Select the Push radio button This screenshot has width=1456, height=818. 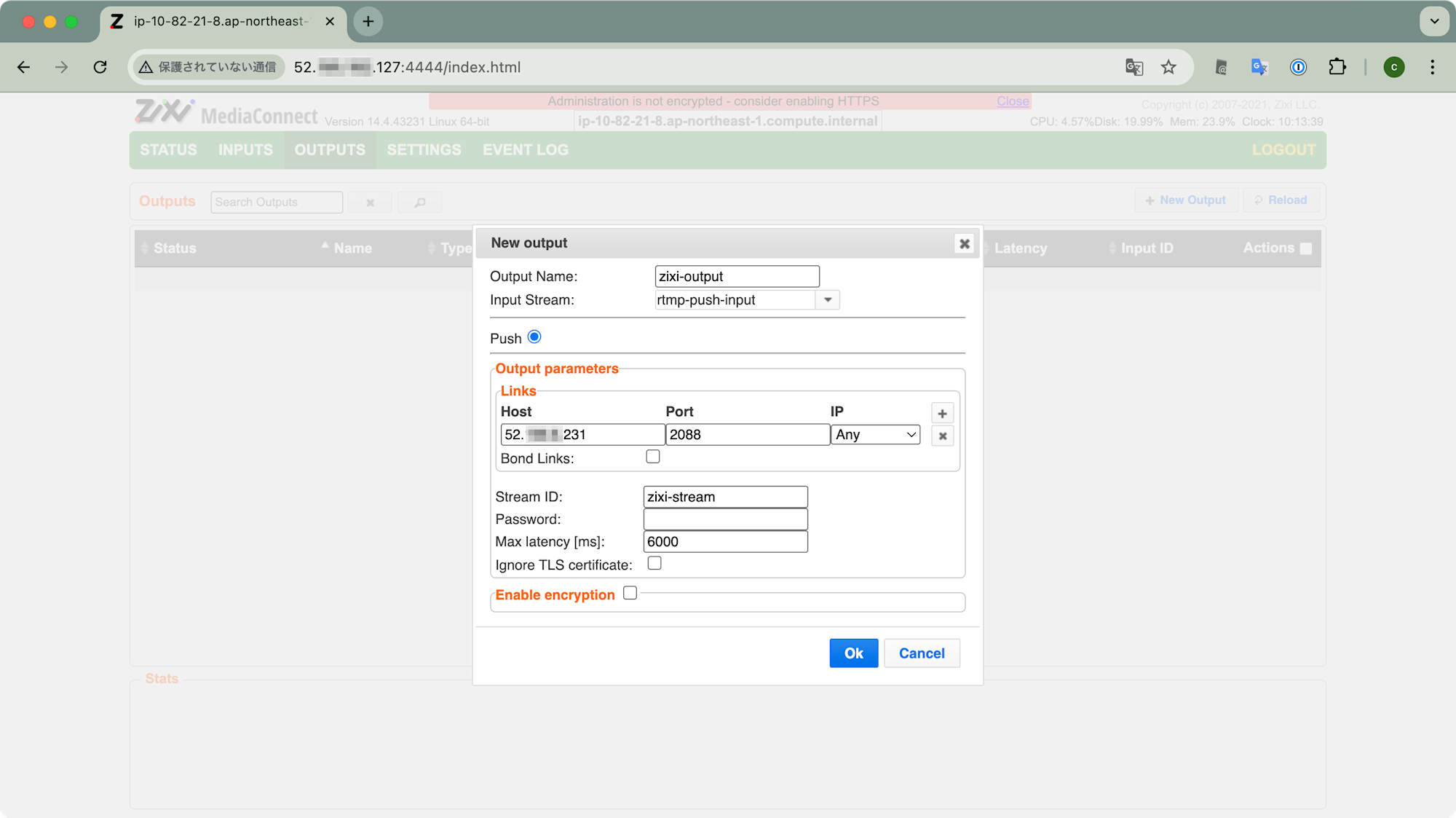(x=534, y=337)
